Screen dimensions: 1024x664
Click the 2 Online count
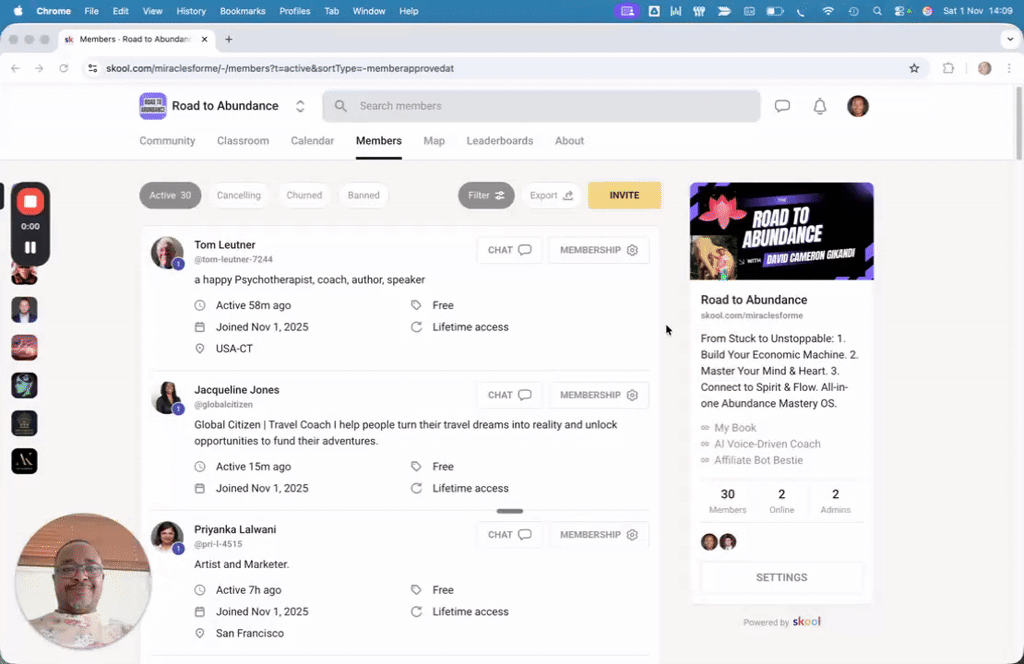coord(782,501)
